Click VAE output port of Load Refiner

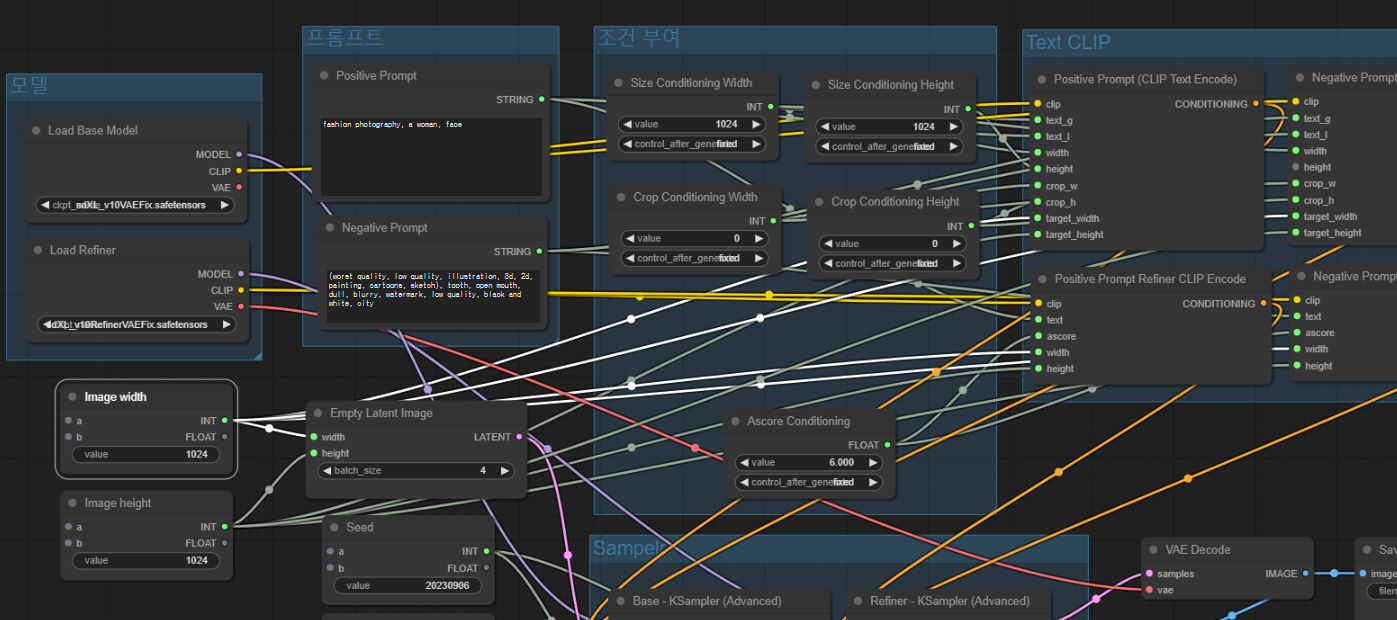coord(240,307)
